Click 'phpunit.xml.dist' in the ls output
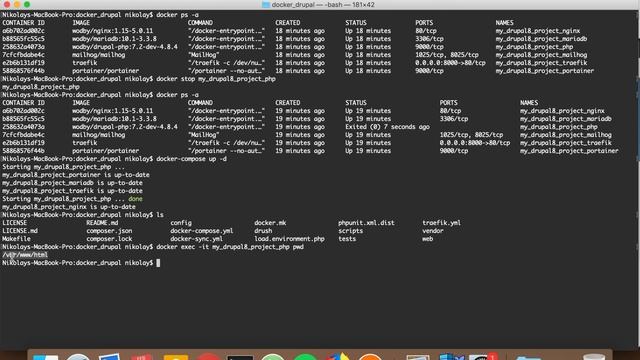Screen dimensions: 640x360 click(x=366, y=223)
